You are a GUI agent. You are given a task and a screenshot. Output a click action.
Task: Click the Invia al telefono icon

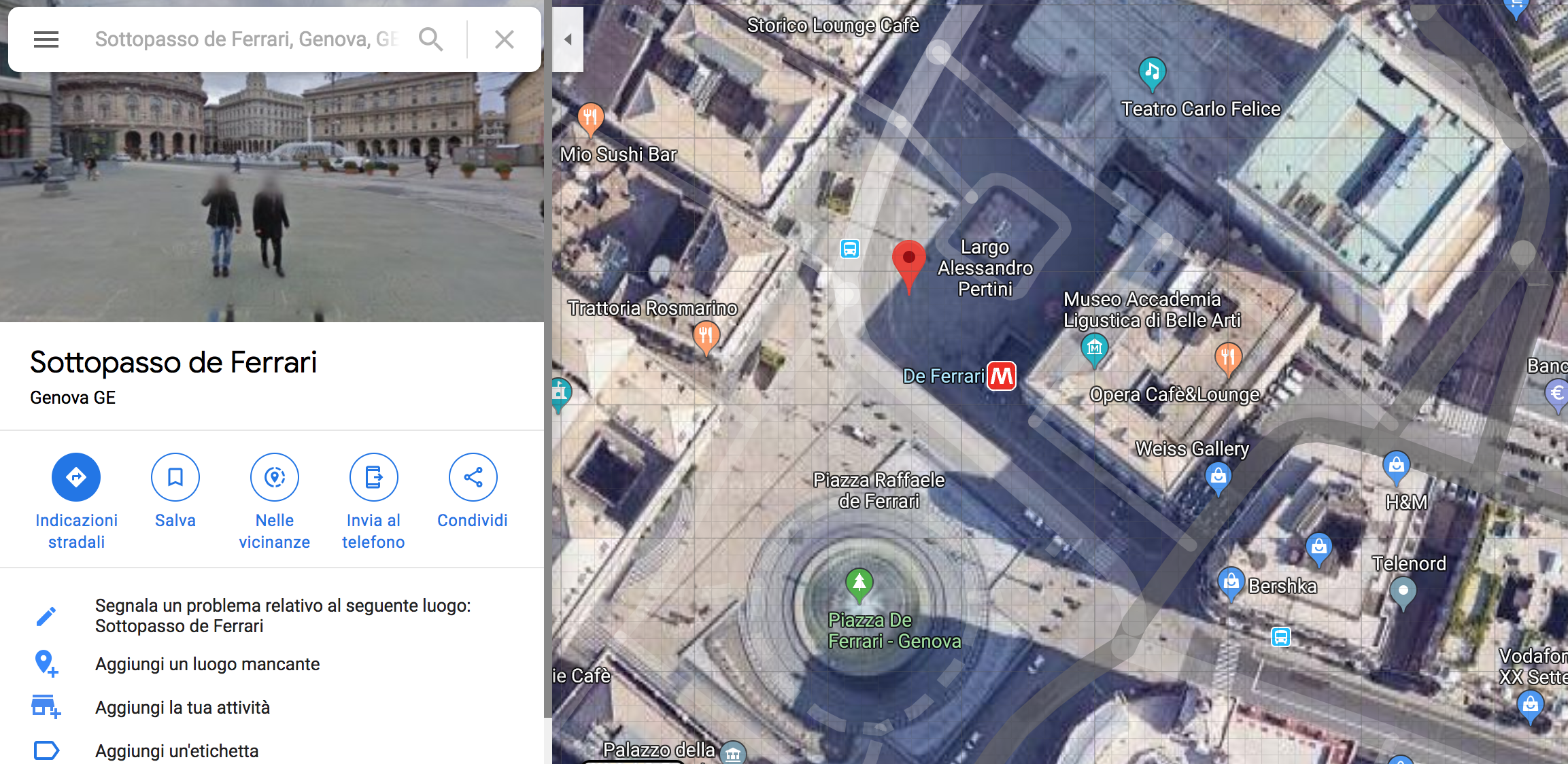[373, 477]
